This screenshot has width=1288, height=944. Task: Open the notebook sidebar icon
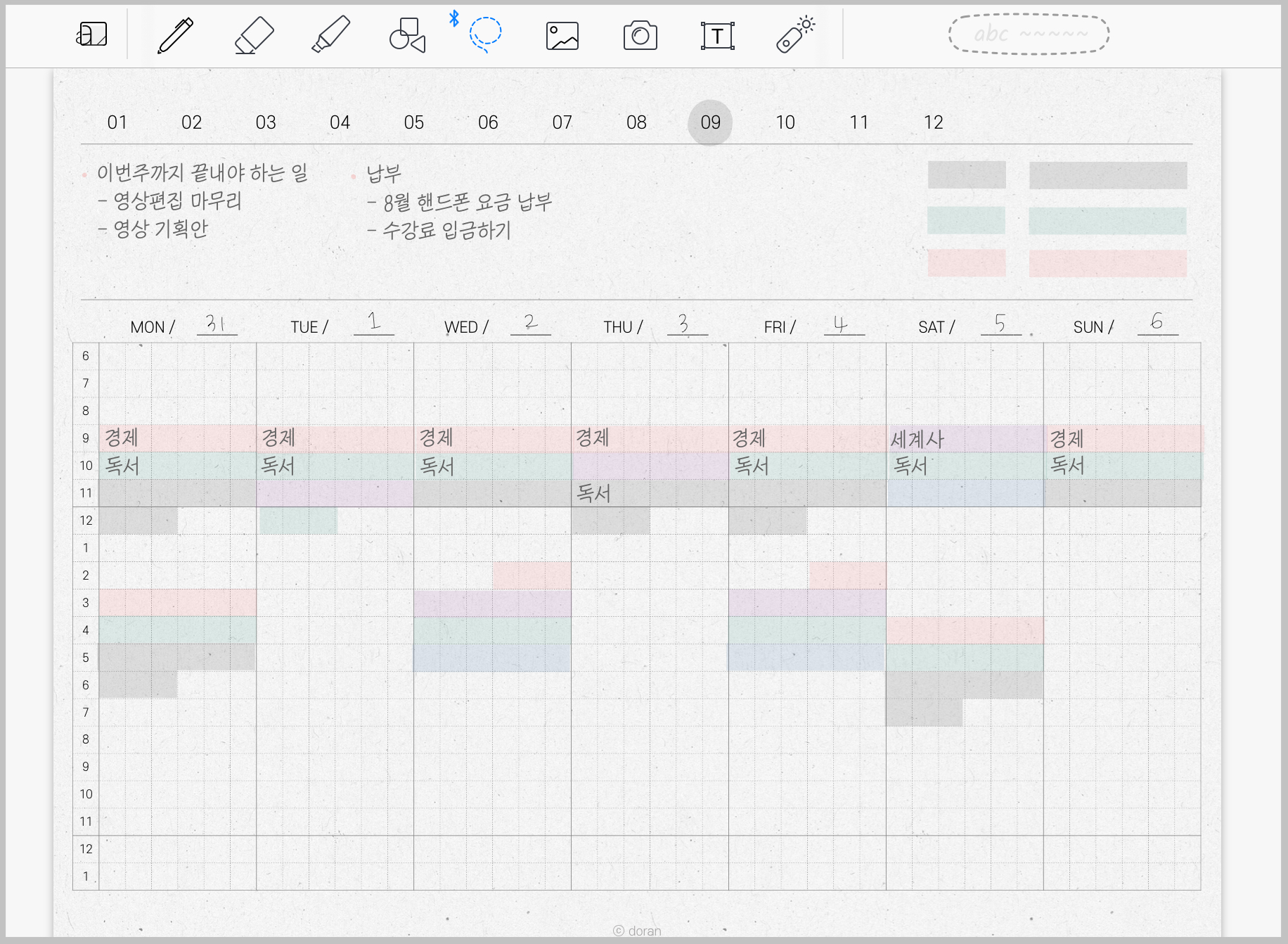click(92, 34)
